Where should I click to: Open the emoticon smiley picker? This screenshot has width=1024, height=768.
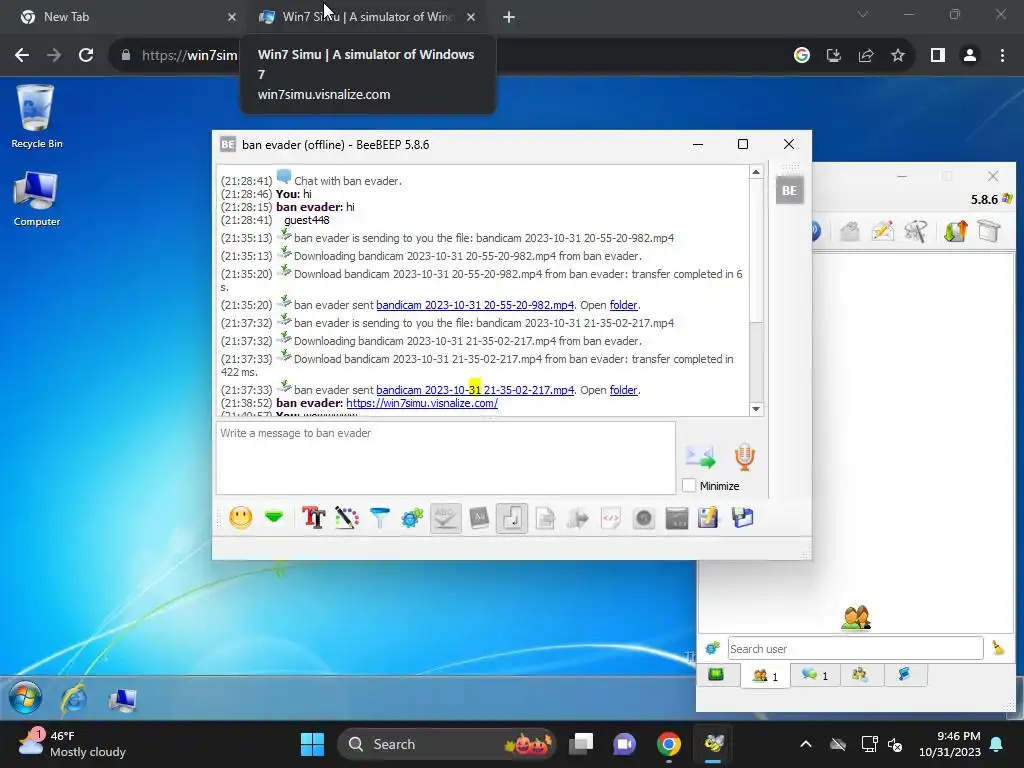[x=240, y=518]
